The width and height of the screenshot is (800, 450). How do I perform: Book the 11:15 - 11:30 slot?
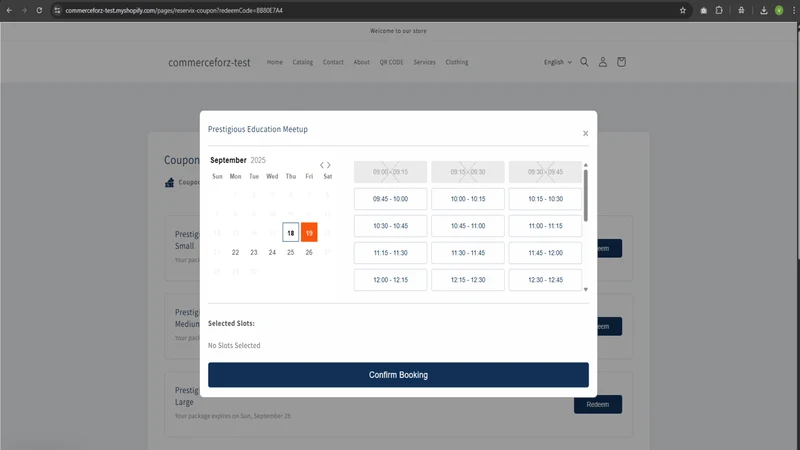(390, 253)
